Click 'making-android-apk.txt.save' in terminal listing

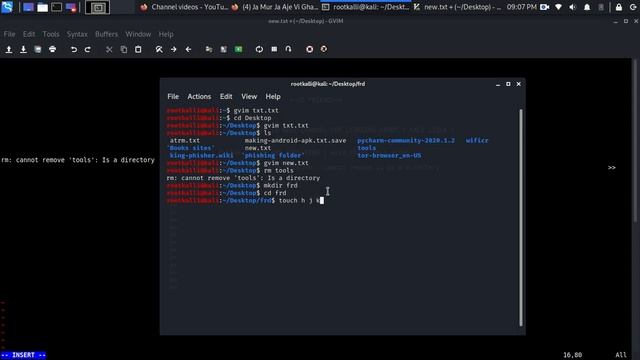pyautogui.click(x=295, y=140)
